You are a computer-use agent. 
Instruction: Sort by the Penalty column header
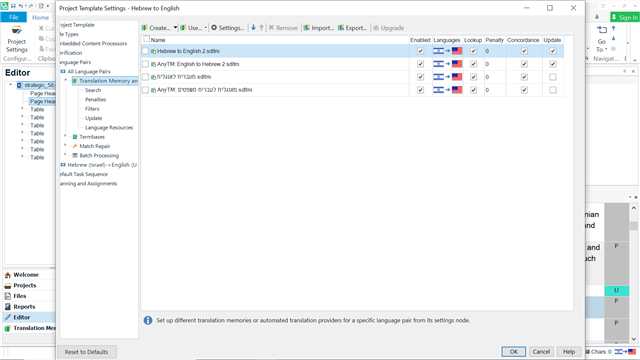pyautogui.click(x=494, y=40)
